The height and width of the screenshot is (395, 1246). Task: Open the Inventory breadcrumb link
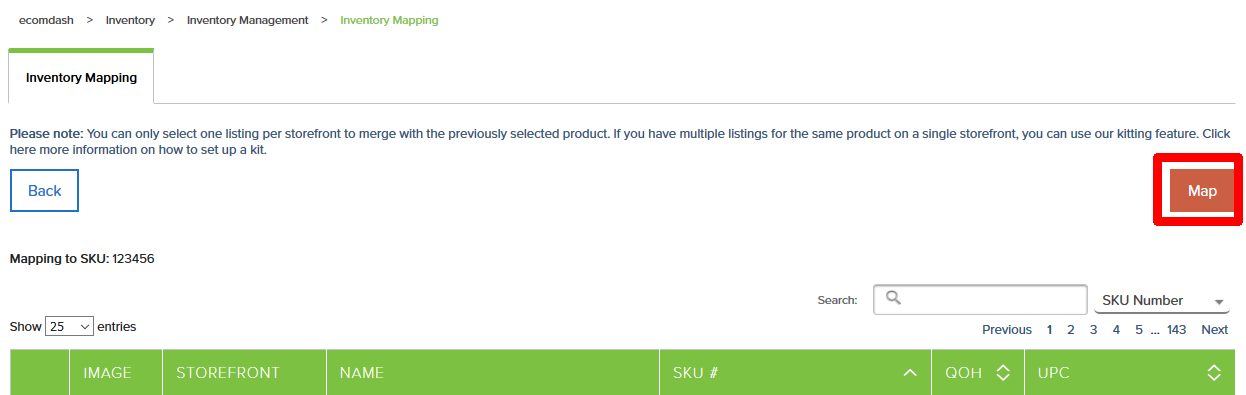(x=130, y=20)
